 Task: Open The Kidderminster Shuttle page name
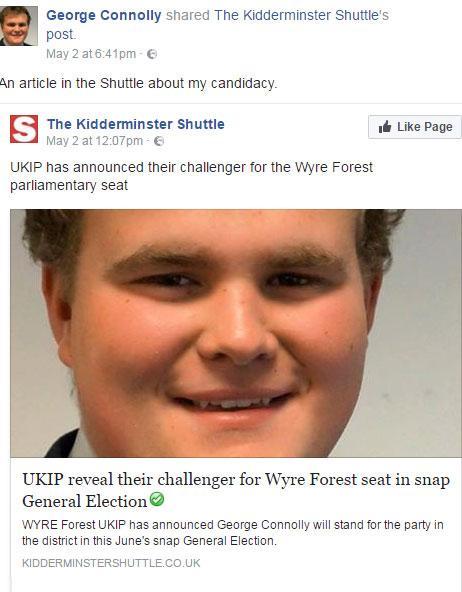136,124
